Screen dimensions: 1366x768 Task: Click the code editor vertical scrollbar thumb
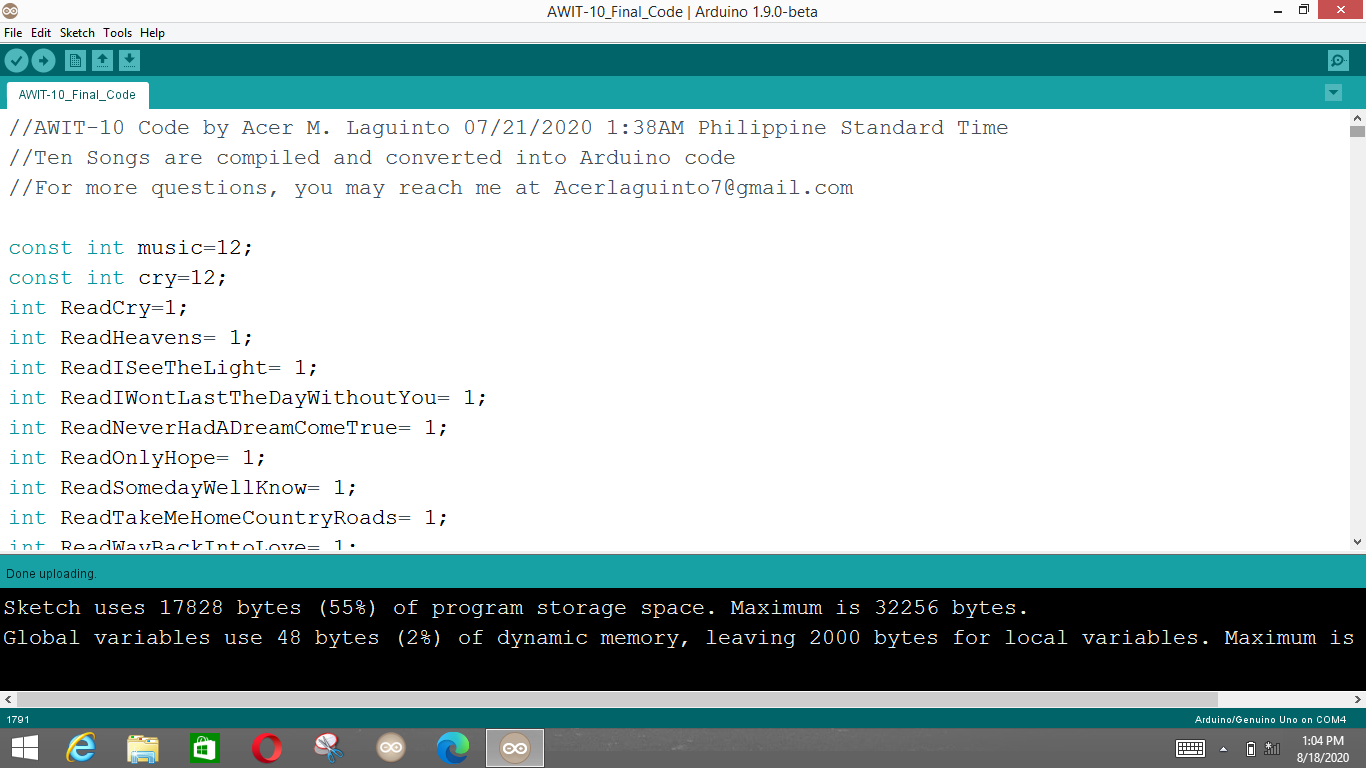1357,130
